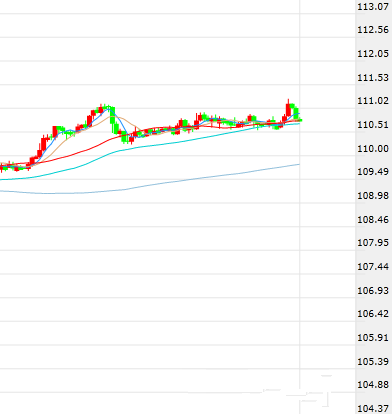The image size is (392, 414).
Task: Select the 112.56 label on price scale
Action: [x=373, y=30]
